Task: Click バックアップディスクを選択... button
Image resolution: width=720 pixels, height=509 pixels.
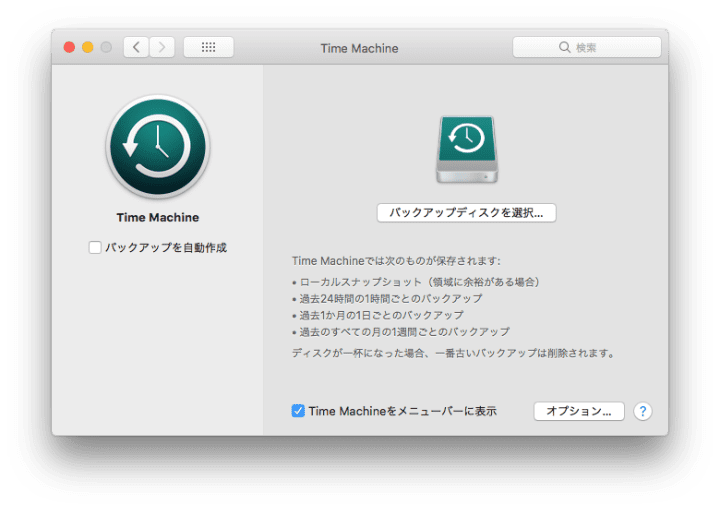Action: [x=467, y=213]
